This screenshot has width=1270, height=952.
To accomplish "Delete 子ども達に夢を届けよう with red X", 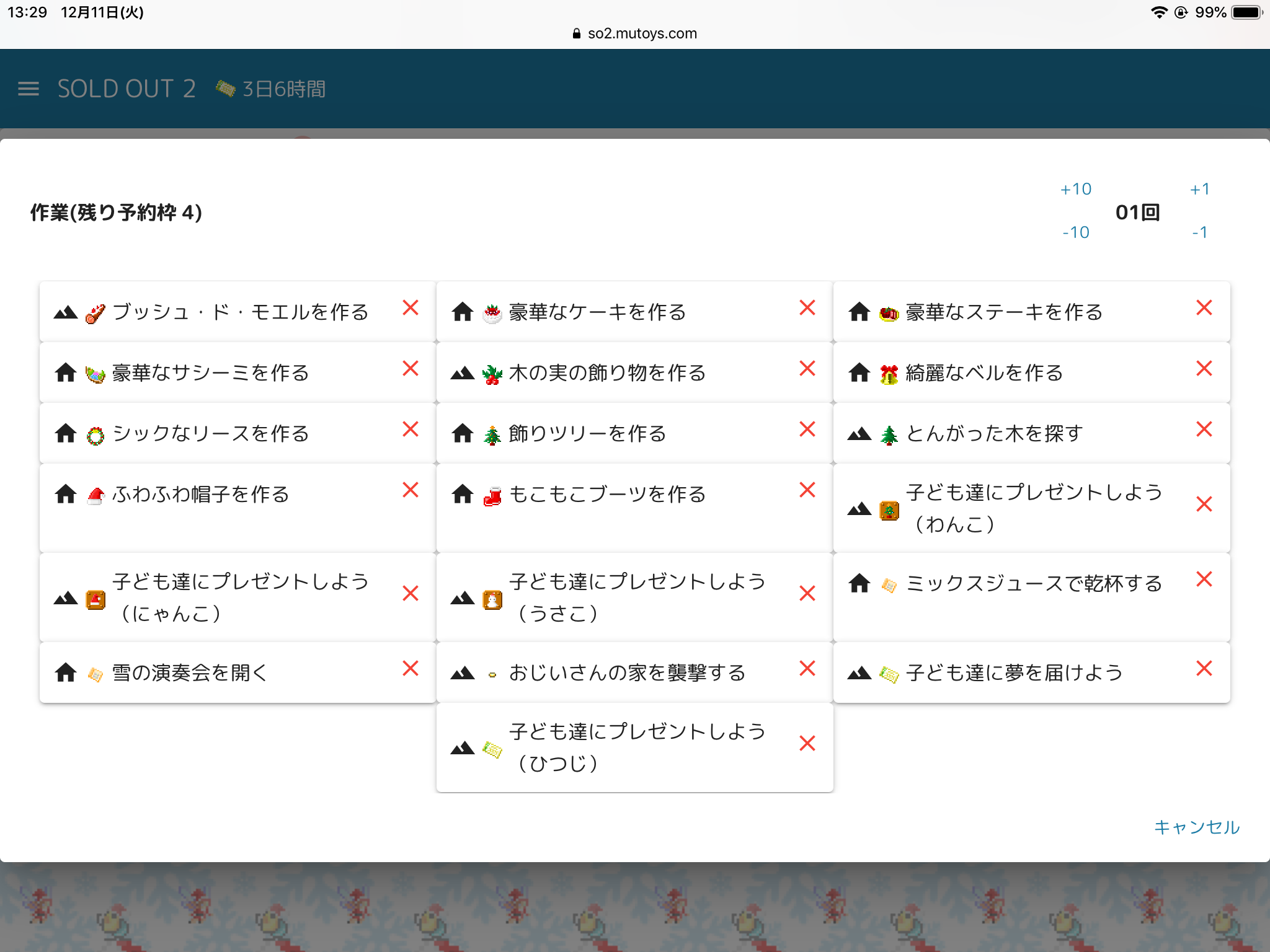I will [x=1204, y=668].
